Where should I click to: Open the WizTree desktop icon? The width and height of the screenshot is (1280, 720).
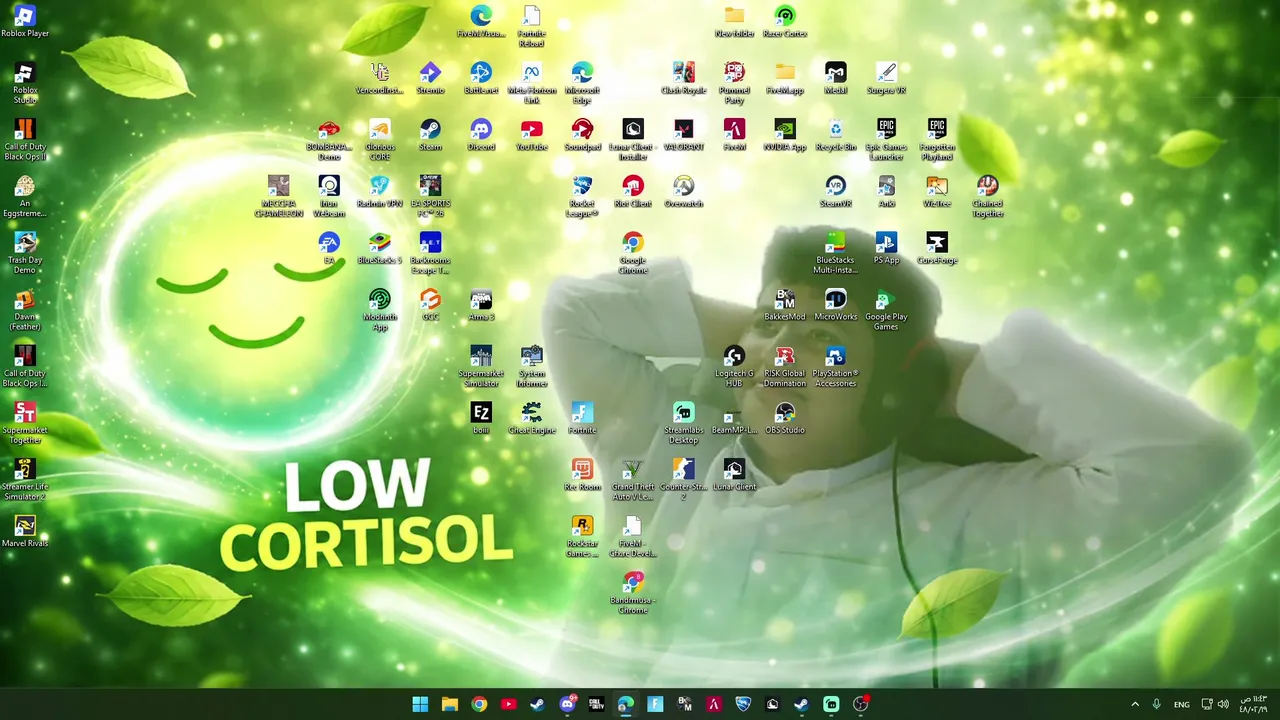(x=937, y=191)
